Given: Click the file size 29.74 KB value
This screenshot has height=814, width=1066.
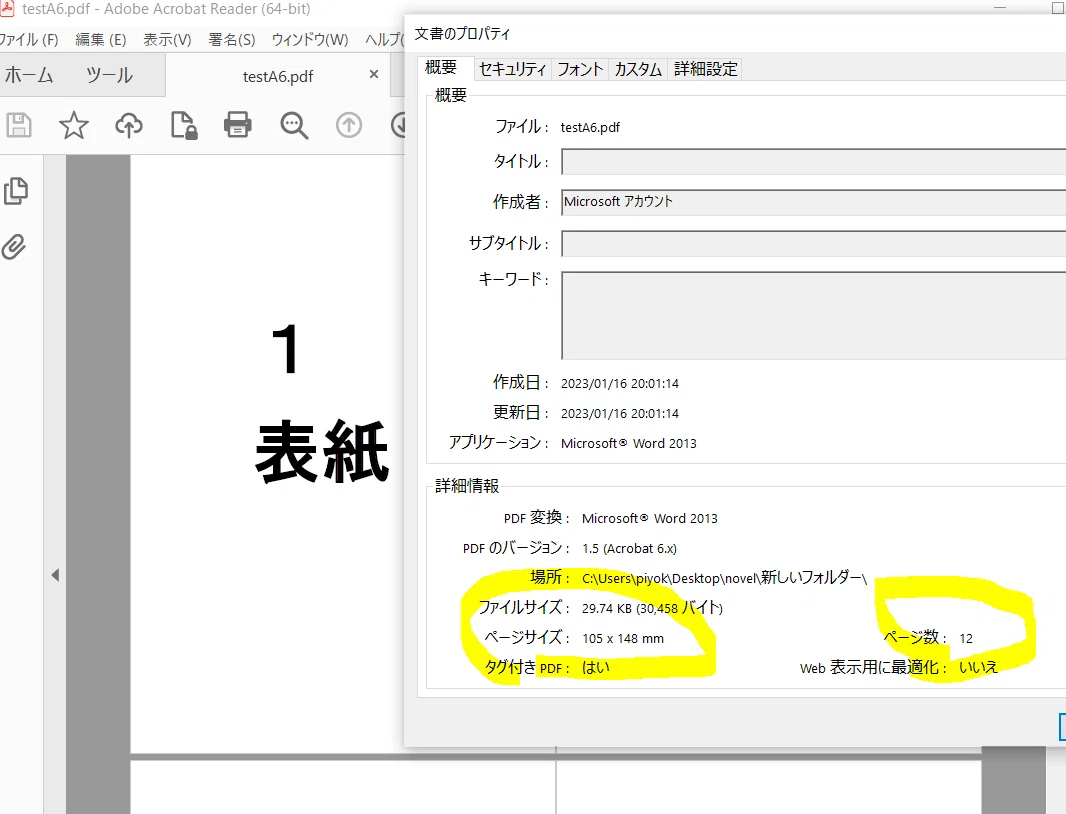Looking at the screenshot, I should click(x=652, y=608).
